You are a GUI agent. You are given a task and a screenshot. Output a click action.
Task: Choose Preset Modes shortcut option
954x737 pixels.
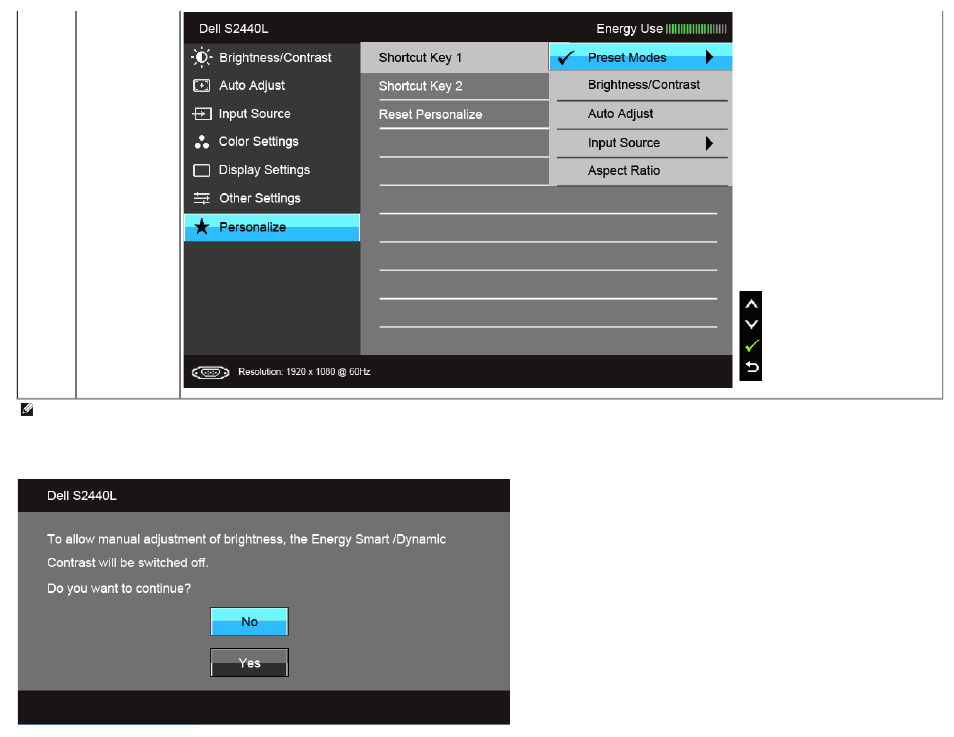click(x=641, y=57)
